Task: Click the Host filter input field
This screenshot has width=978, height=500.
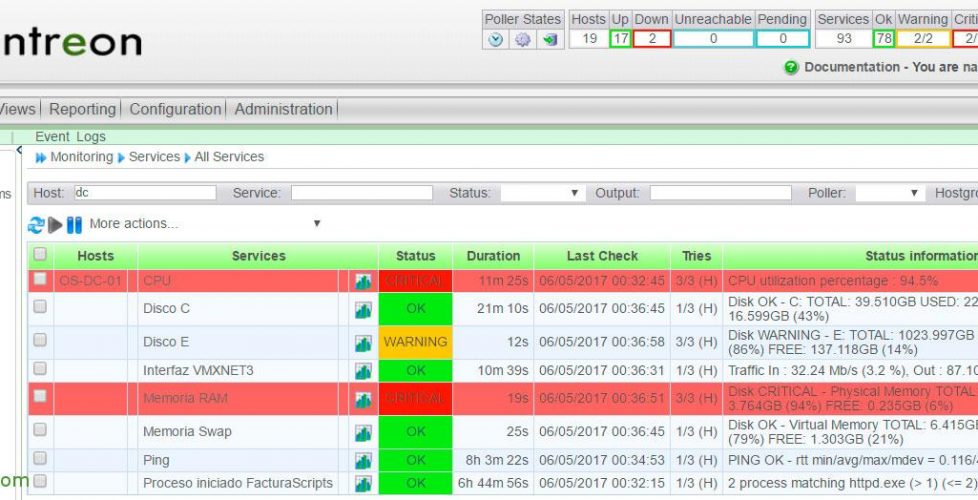Action: pos(145,193)
